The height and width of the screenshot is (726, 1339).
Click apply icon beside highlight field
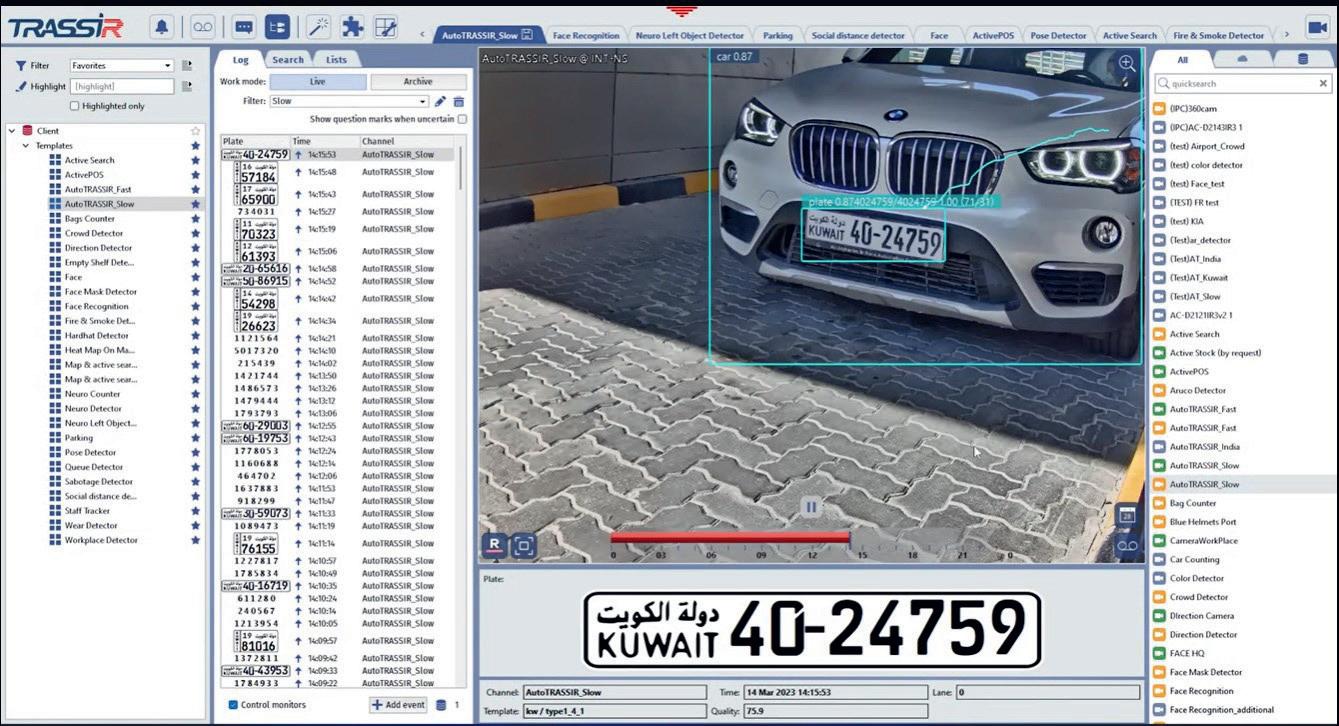(188, 87)
